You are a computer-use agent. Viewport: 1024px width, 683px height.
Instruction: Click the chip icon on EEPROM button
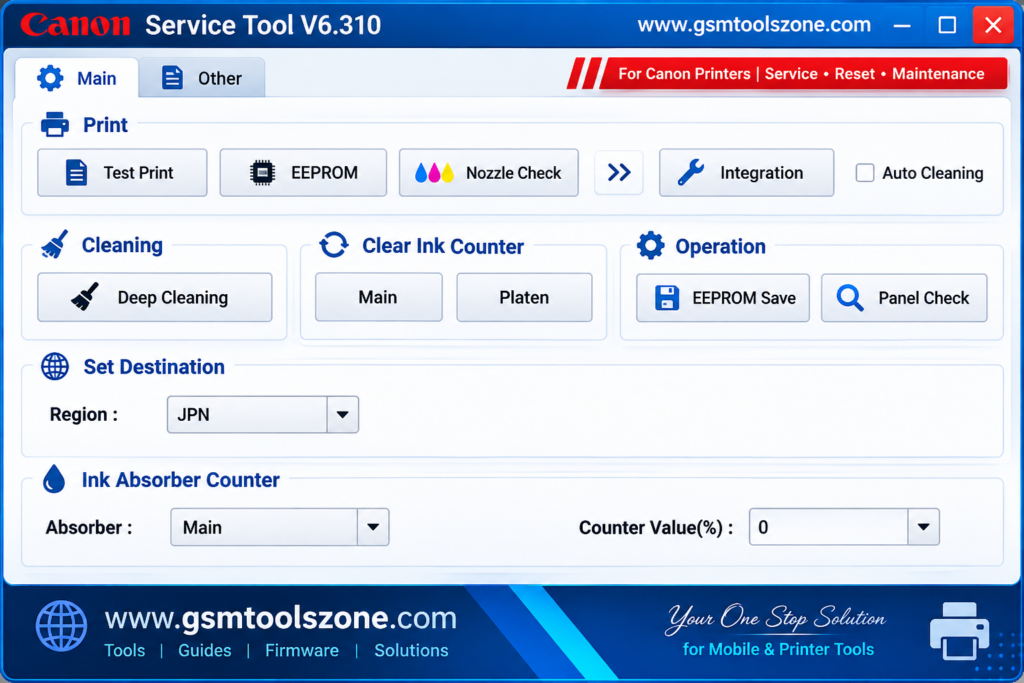click(263, 173)
